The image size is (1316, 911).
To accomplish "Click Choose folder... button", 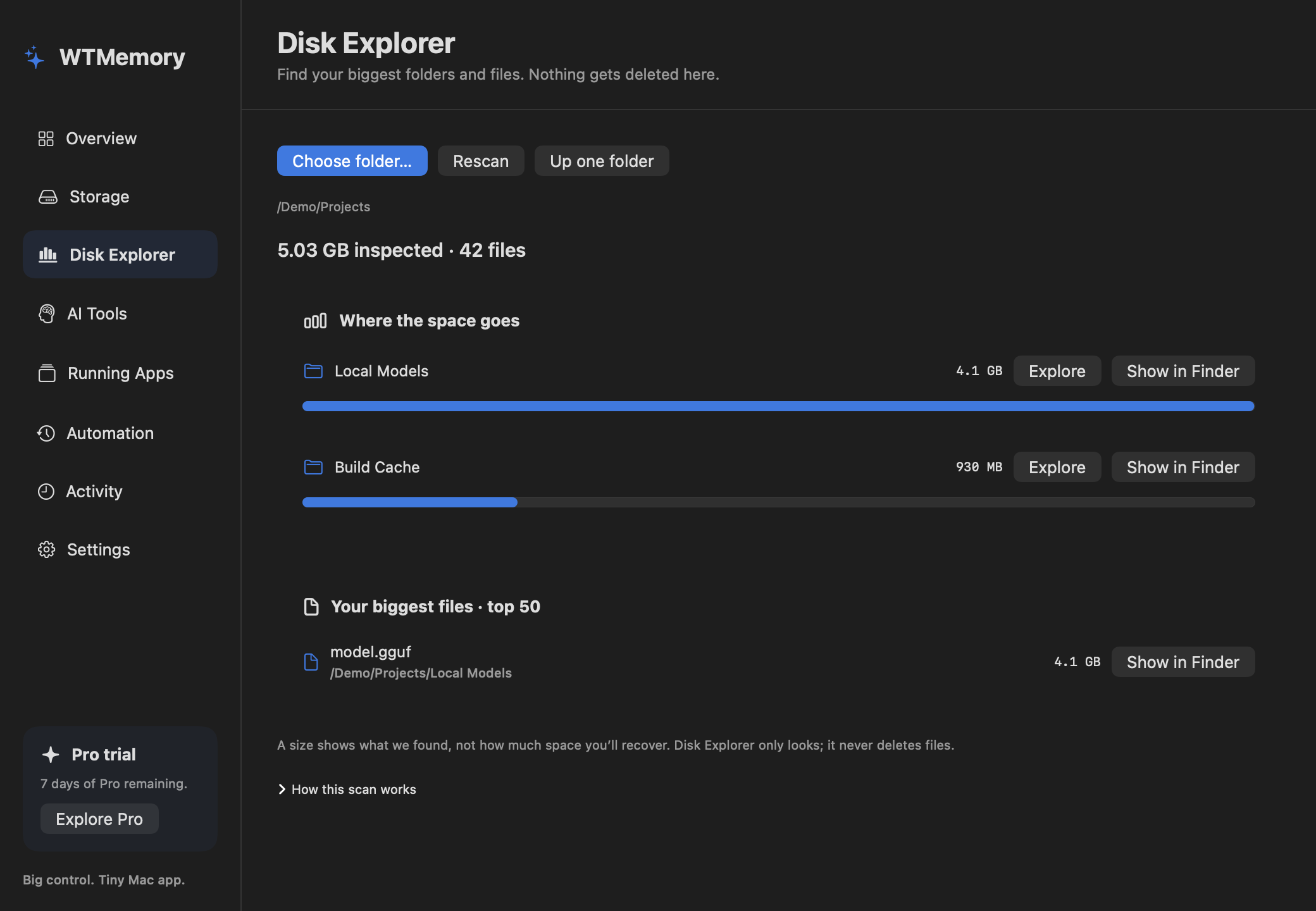I will (352, 161).
